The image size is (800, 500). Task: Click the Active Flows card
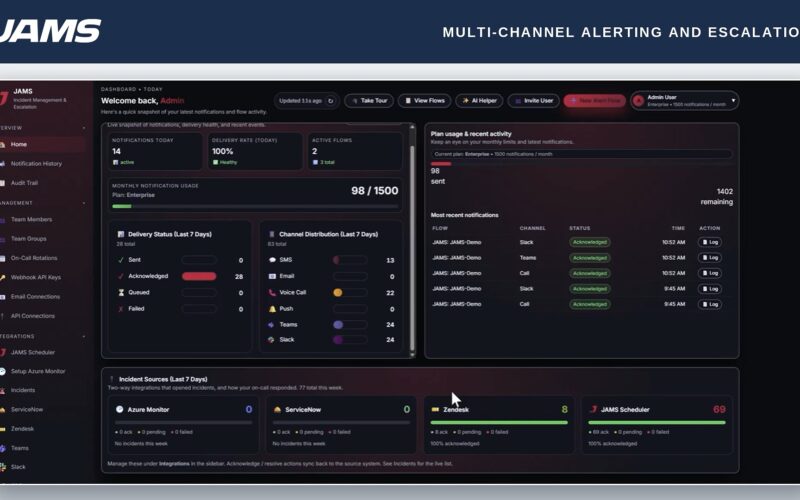pos(355,151)
